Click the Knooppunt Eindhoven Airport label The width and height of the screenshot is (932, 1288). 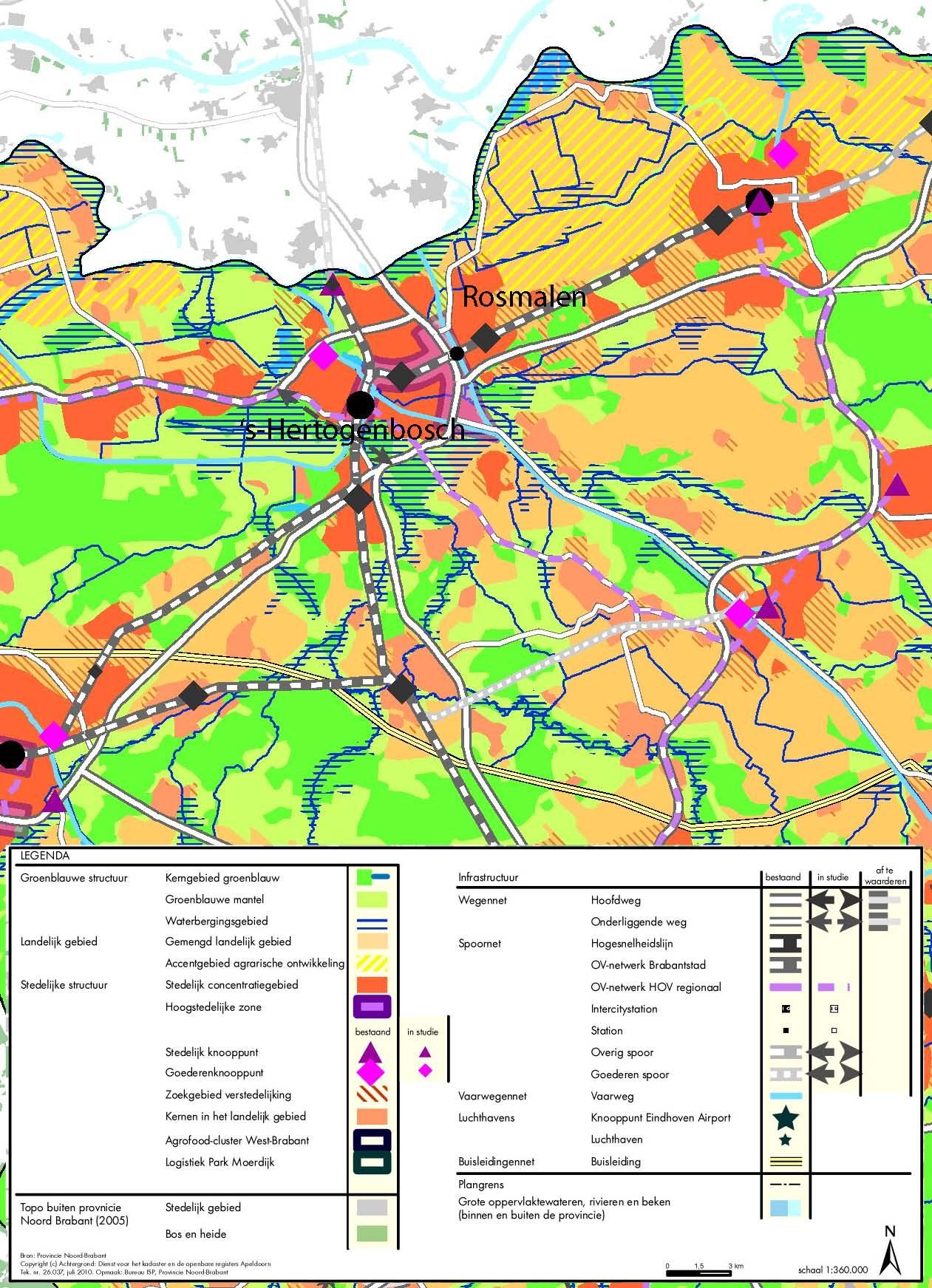pyautogui.click(x=661, y=1118)
